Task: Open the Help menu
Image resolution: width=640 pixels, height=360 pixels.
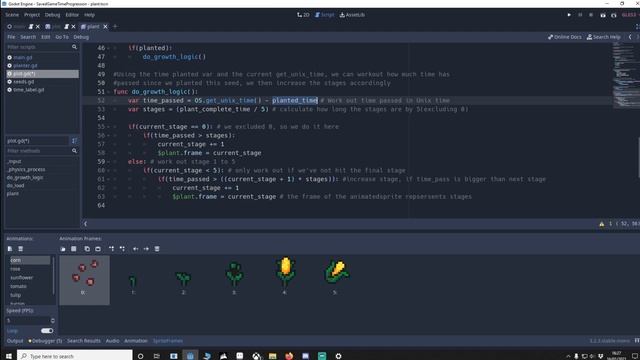Action: [x=89, y=15]
